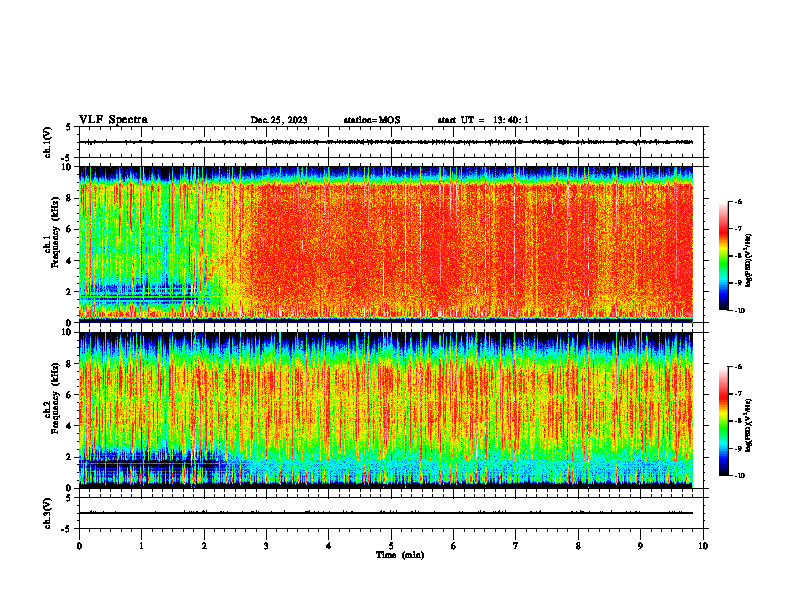Click time axis tick label "3"
The width and height of the screenshot is (792, 612).
pyautogui.click(x=266, y=546)
